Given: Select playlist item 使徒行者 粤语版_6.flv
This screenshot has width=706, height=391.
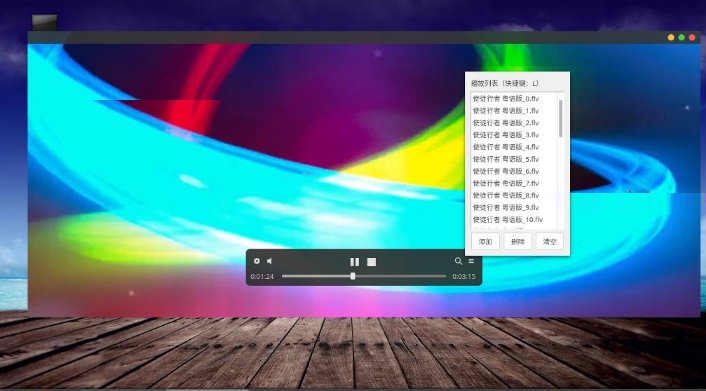Looking at the screenshot, I should (x=514, y=171).
